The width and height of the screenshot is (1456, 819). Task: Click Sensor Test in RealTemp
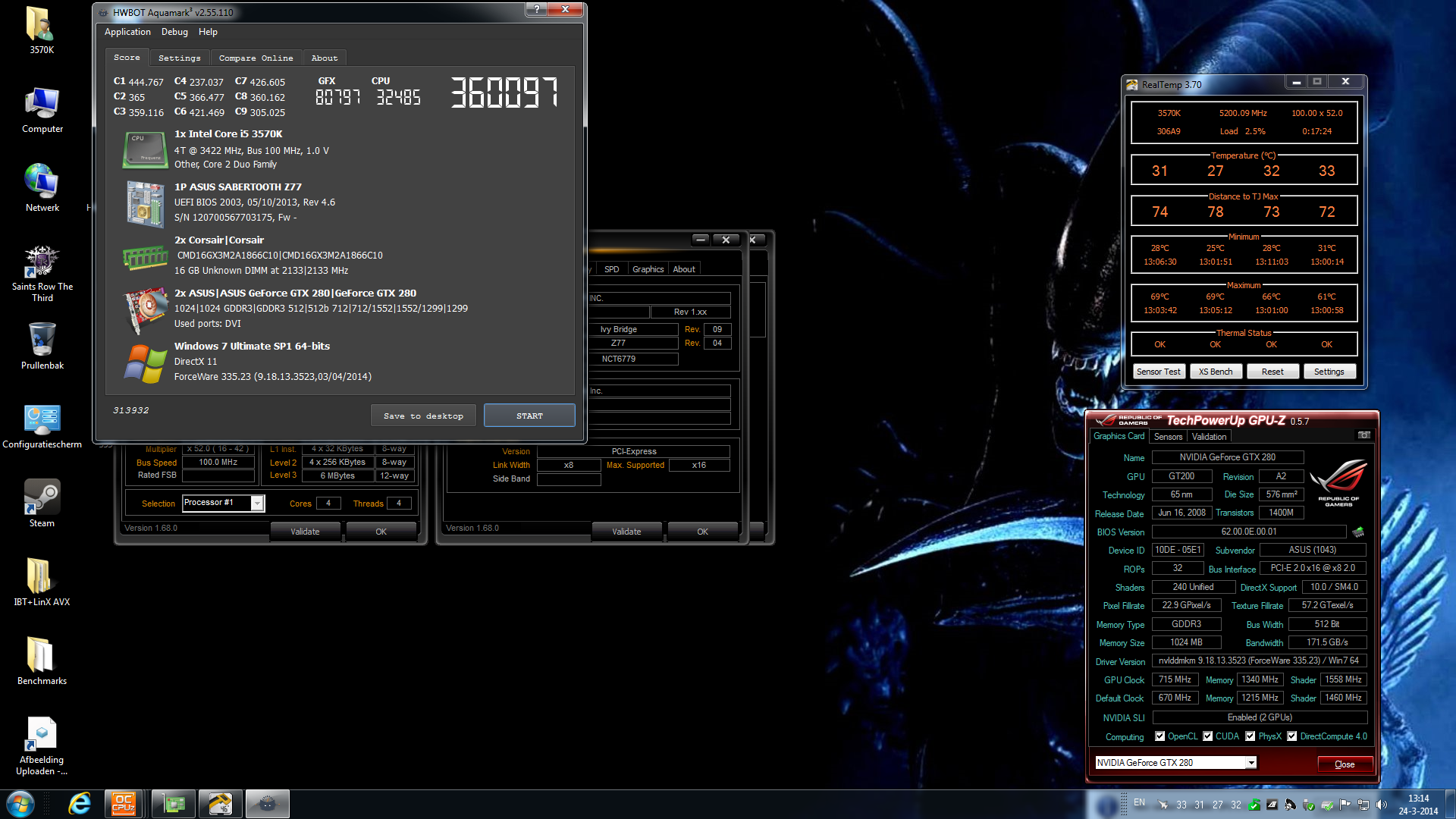[1159, 372]
